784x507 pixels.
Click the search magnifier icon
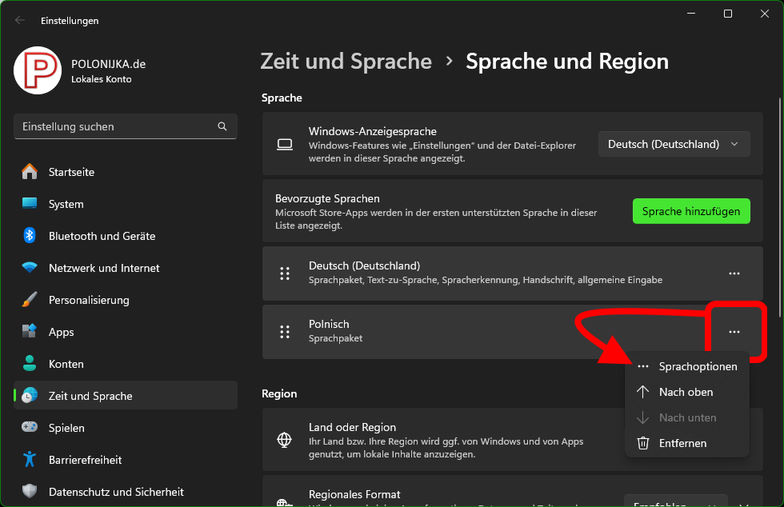(x=222, y=127)
